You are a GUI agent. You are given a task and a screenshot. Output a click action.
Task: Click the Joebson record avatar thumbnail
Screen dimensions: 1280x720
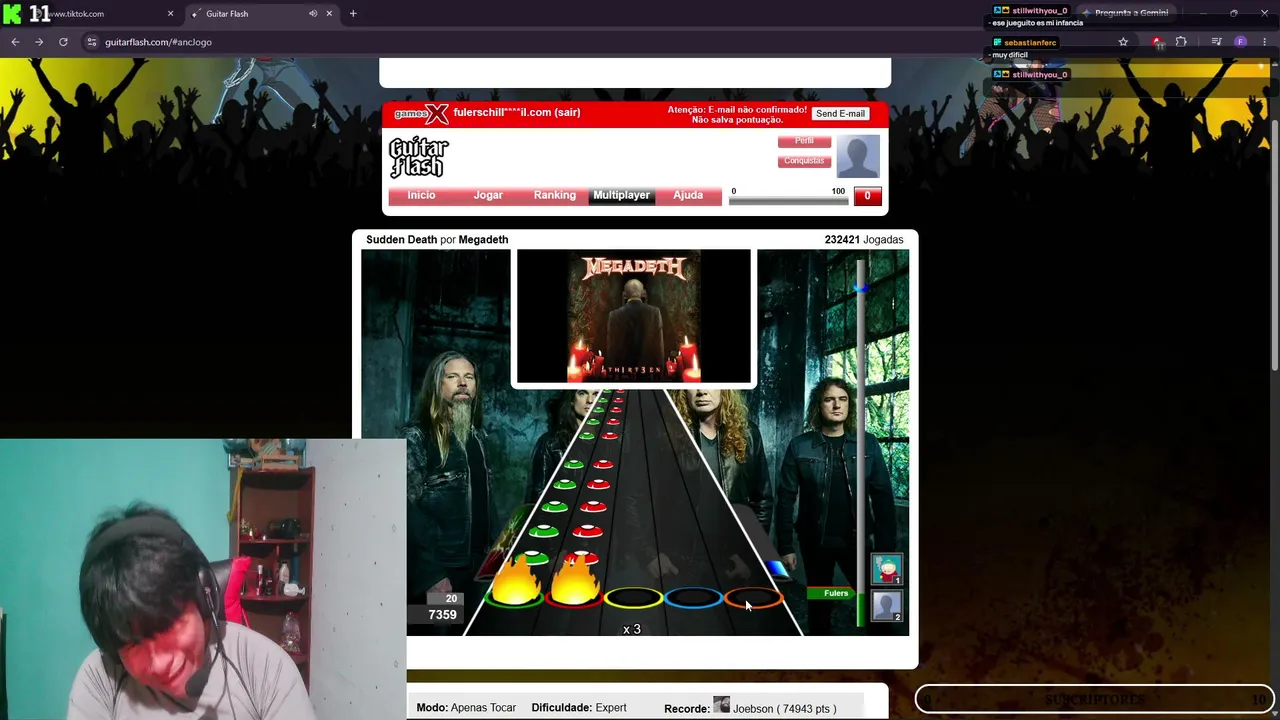(721, 705)
